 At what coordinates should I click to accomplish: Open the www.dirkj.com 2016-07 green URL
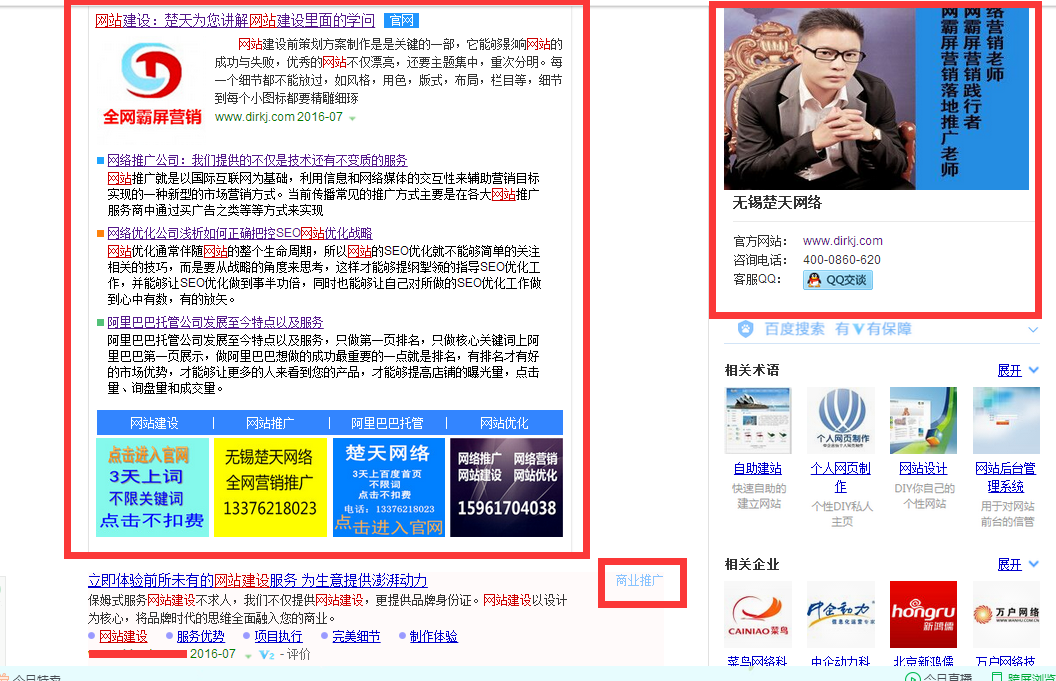(279, 117)
